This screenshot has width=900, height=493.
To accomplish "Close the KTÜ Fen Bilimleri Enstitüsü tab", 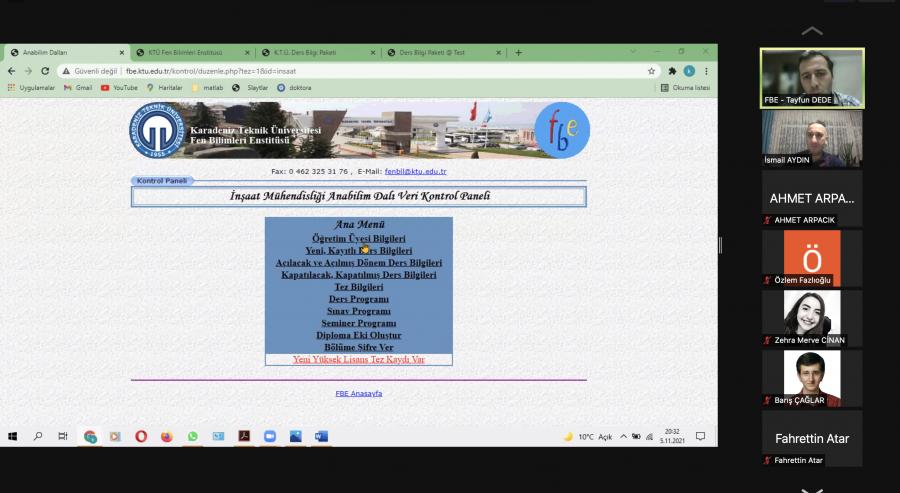I will pos(247,52).
